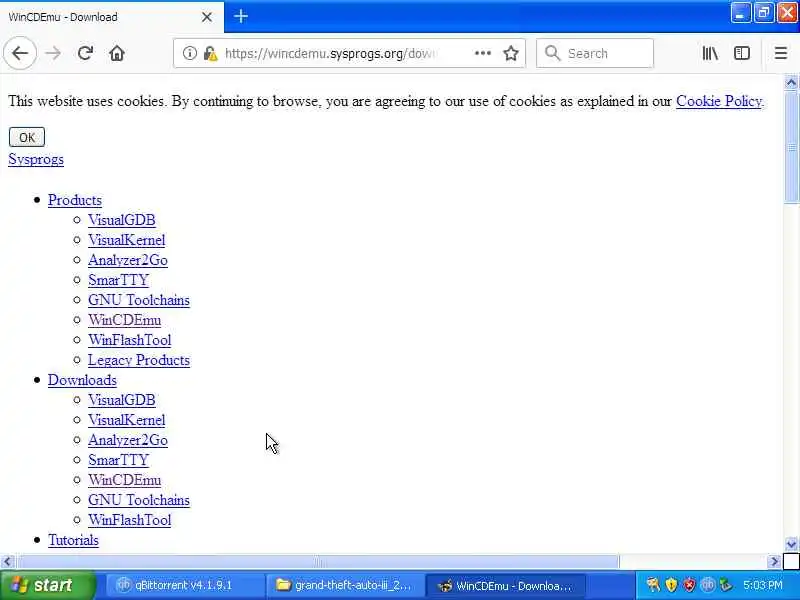This screenshot has height=600, width=800.
Task: Open the Legacy Products link
Action: pos(139,360)
